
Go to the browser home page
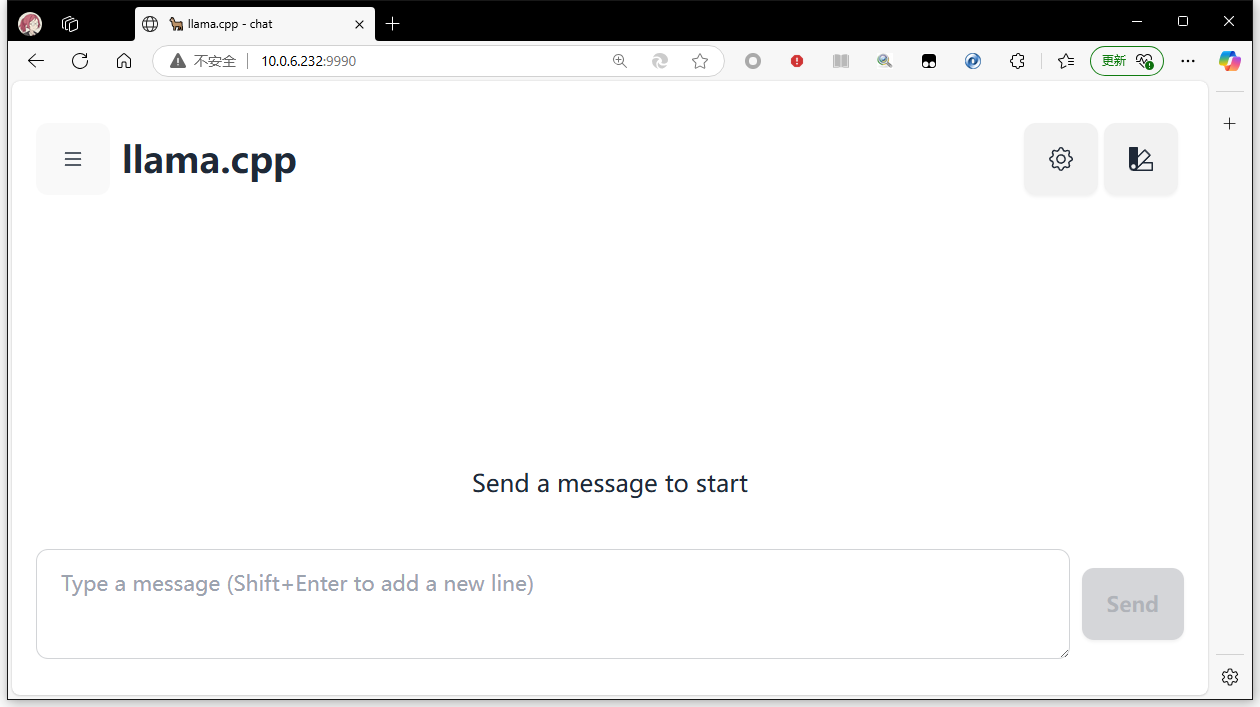[x=124, y=61]
